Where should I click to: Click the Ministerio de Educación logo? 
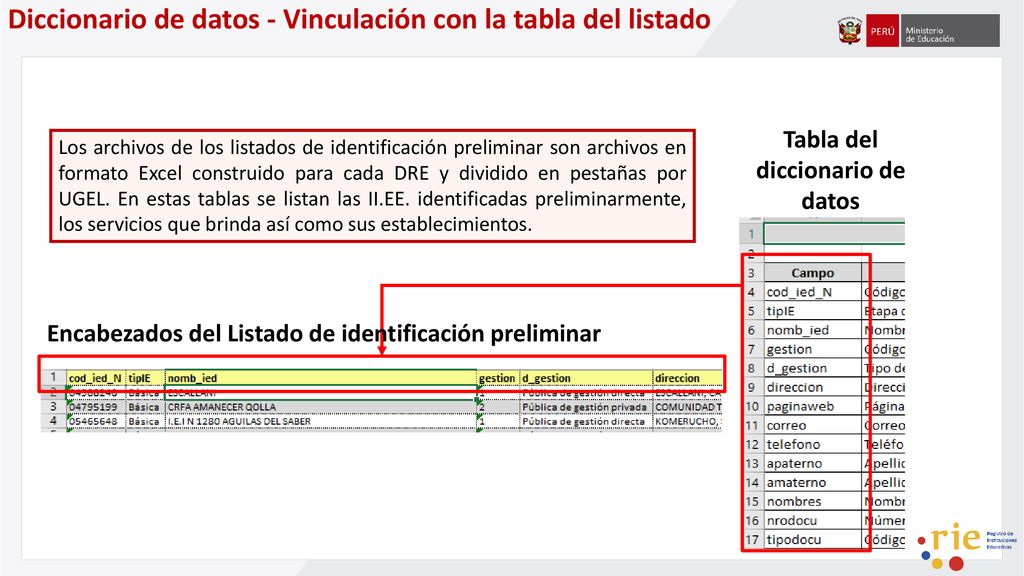coord(949,31)
